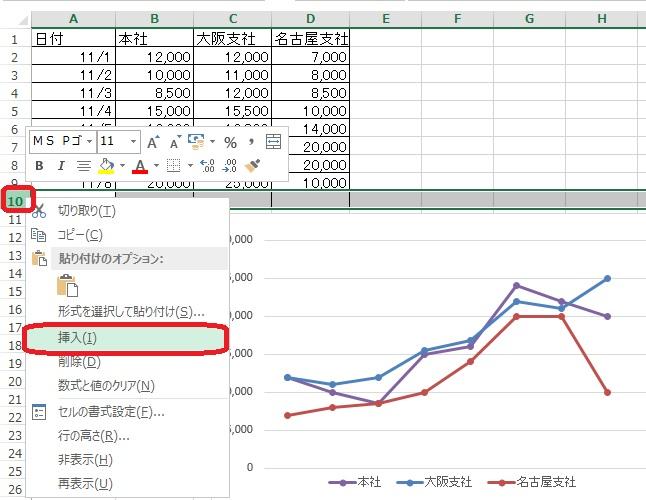The image size is (646, 500).
Task: Apply comma style button
Action: [x=251, y=142]
